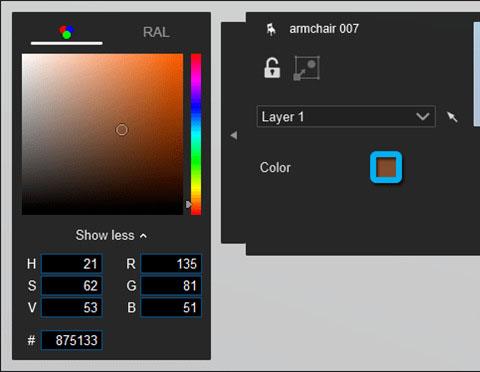Click the armchair object icon
Viewport: 480px width, 372px height.
[x=271, y=29]
